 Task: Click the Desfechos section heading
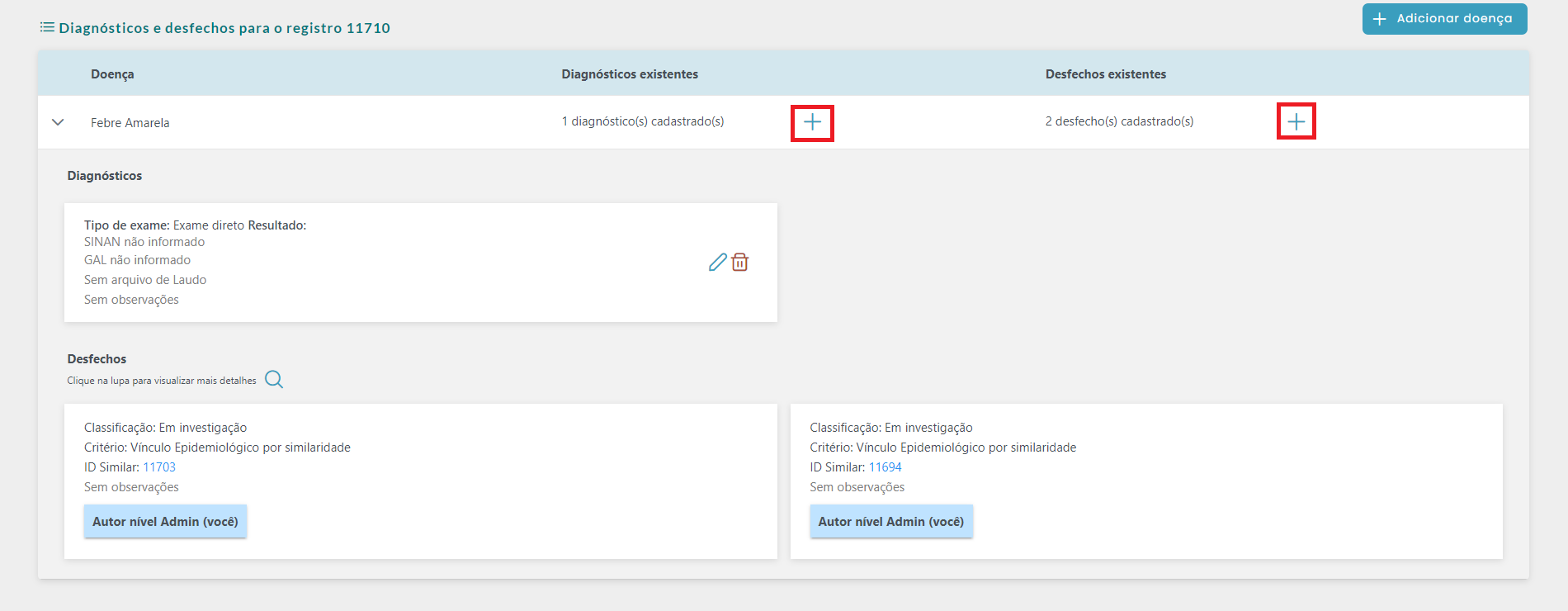pyautogui.click(x=97, y=359)
